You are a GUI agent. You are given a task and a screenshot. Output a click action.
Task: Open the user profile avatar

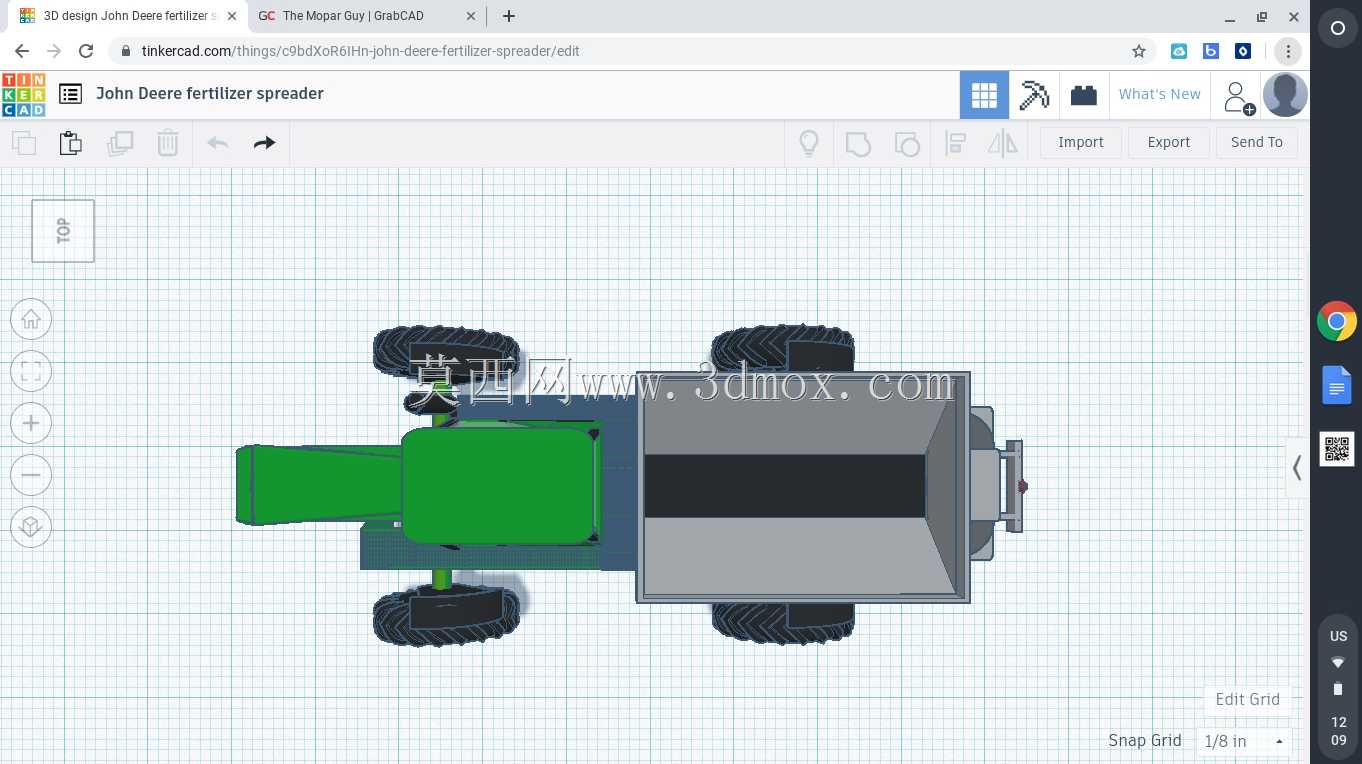[x=1285, y=95]
